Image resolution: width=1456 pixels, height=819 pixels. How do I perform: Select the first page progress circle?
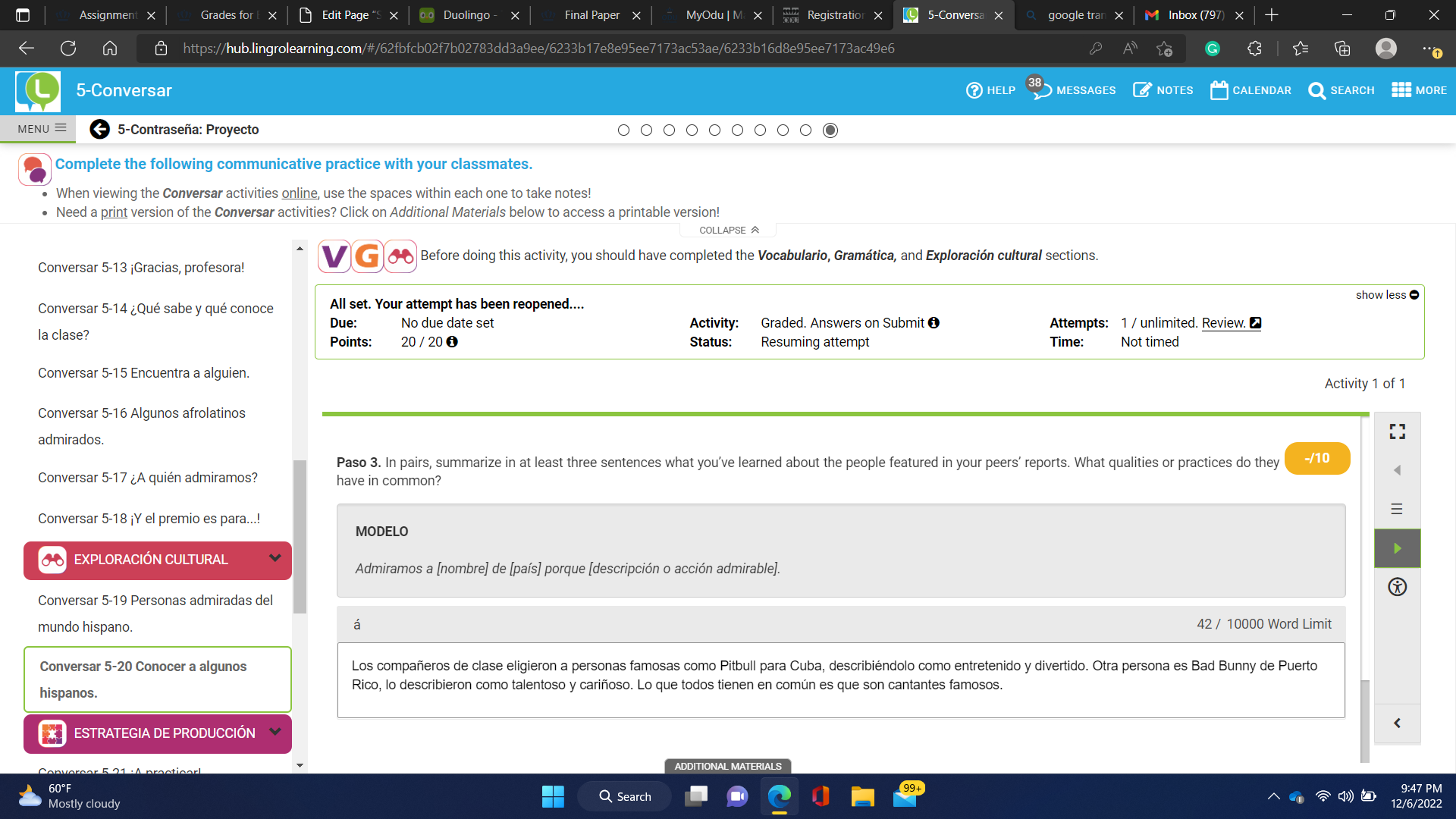(623, 130)
